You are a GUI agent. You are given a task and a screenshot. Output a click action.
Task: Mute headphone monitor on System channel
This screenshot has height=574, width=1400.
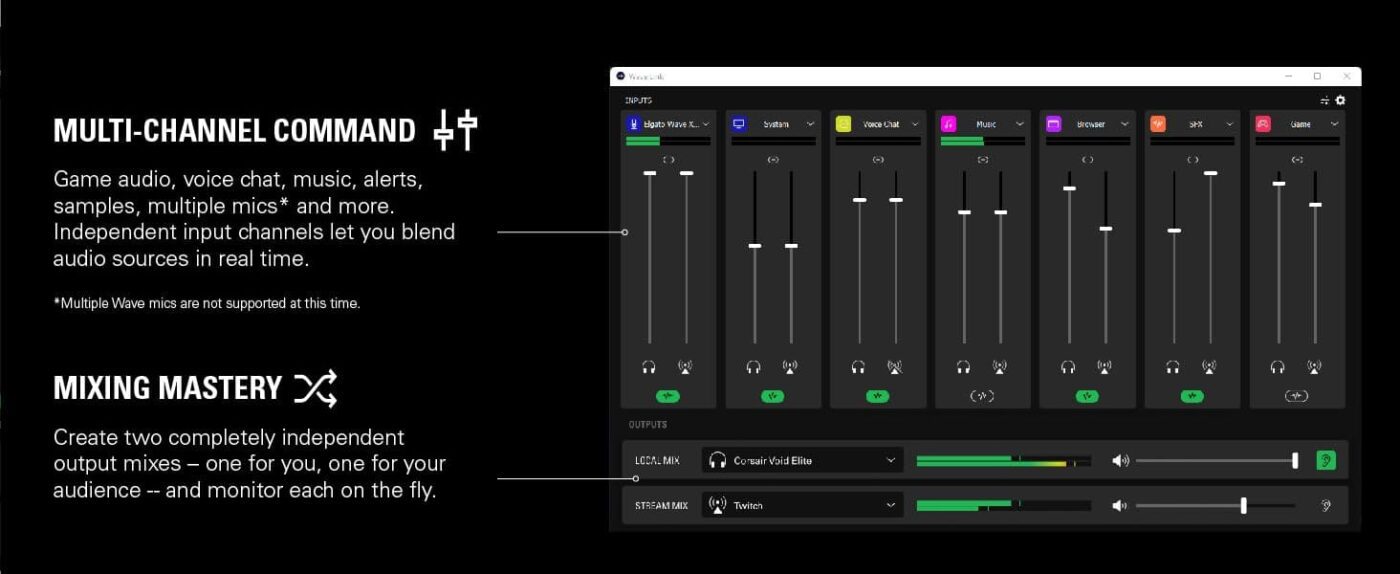754,367
